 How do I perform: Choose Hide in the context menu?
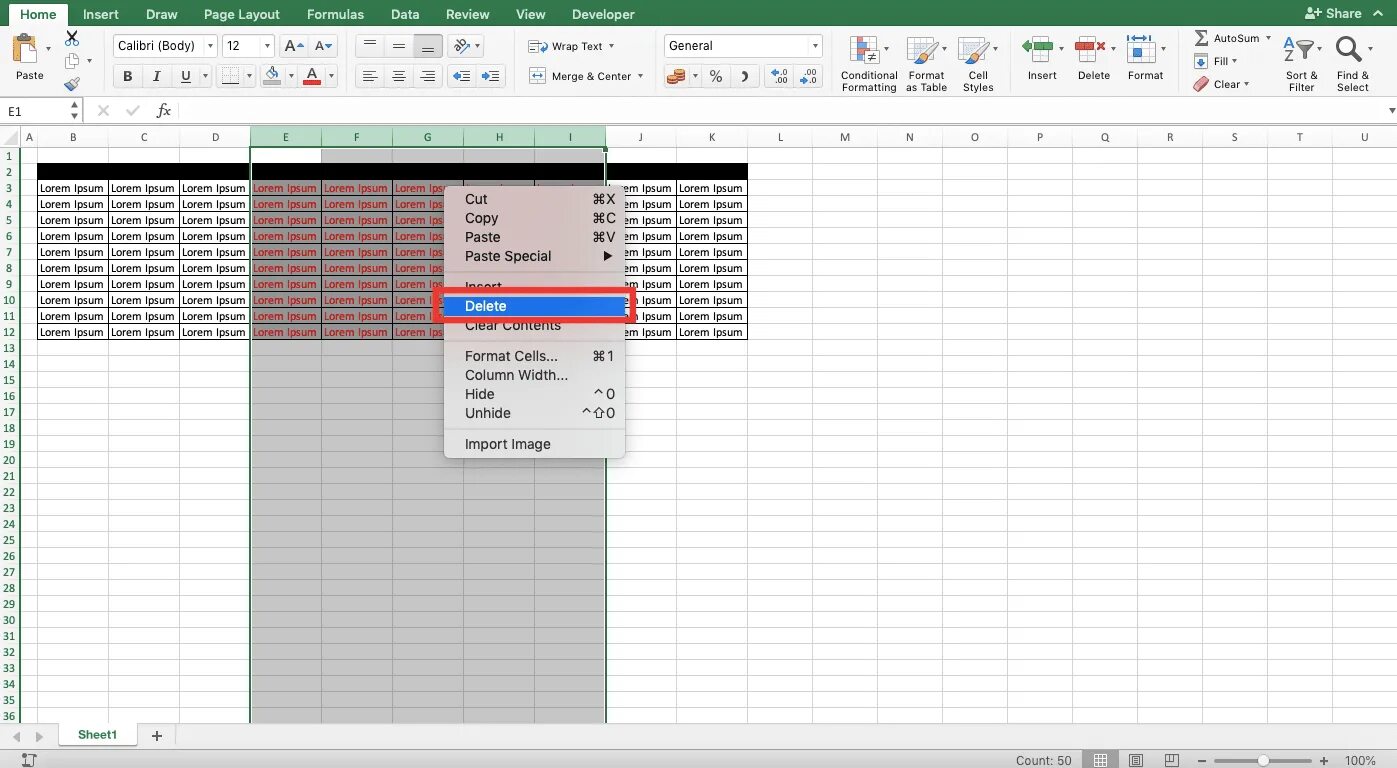click(x=534, y=394)
